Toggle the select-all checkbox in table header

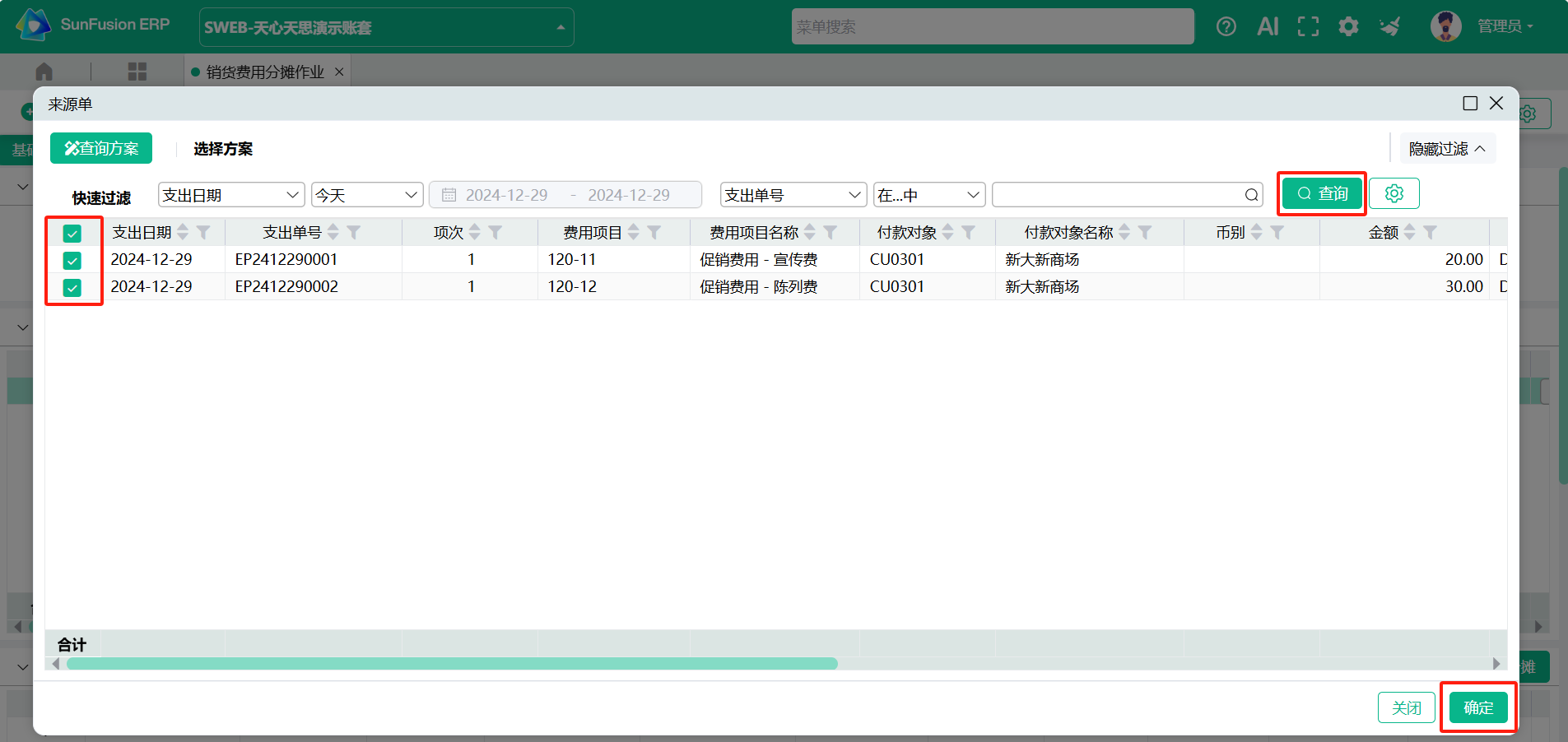72,234
